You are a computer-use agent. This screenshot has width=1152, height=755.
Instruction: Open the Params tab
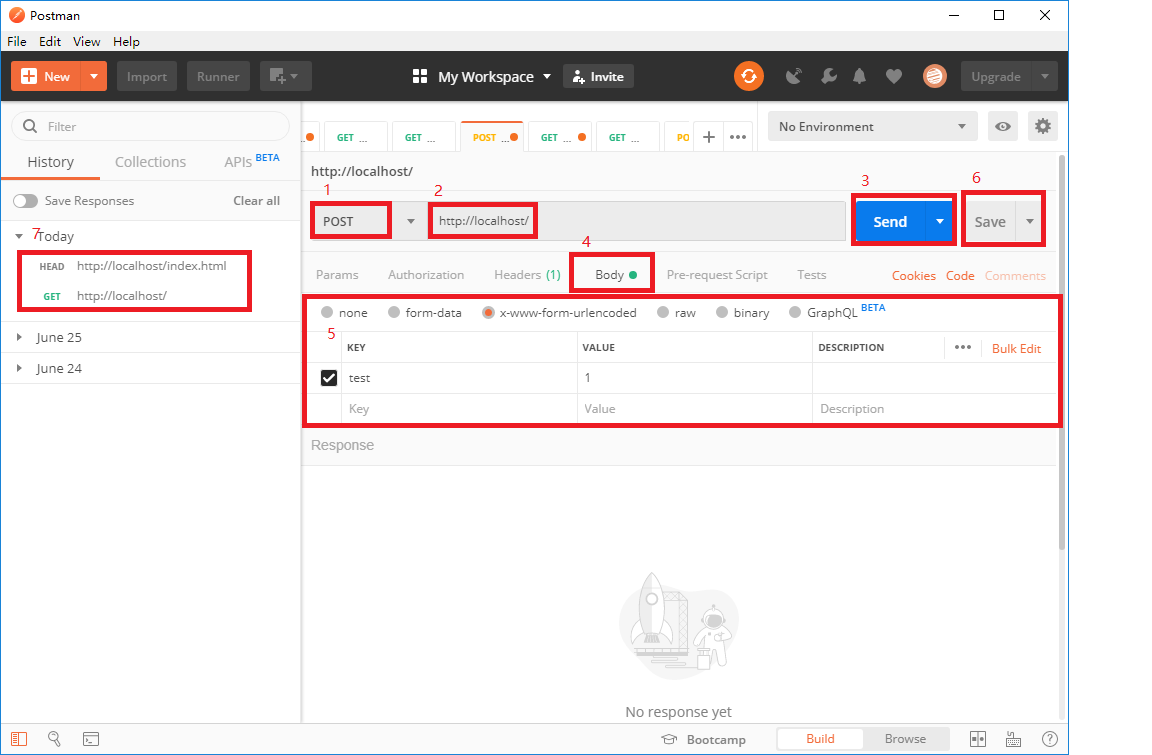click(337, 275)
